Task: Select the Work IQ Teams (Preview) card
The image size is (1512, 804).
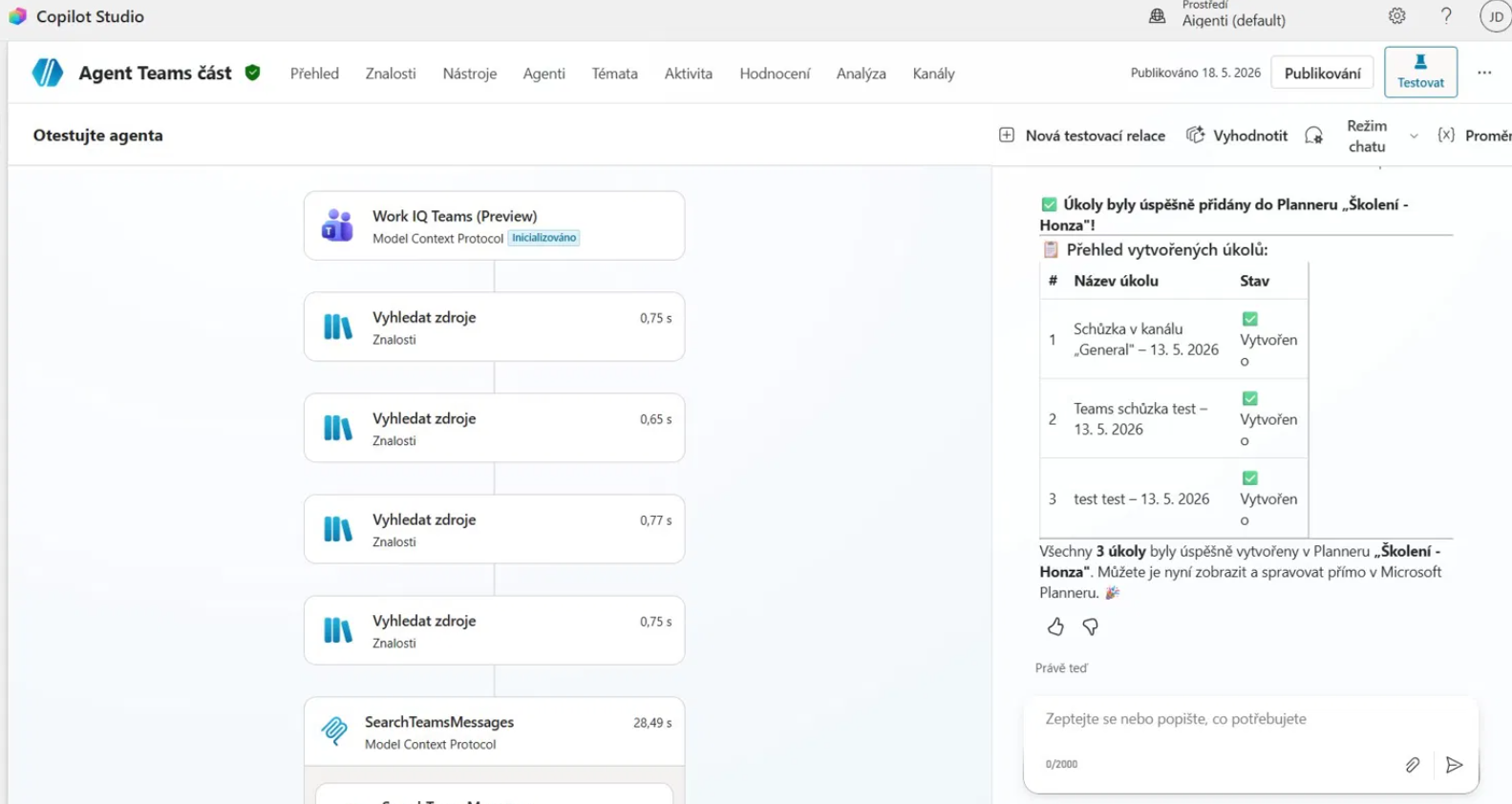Action: [x=494, y=225]
